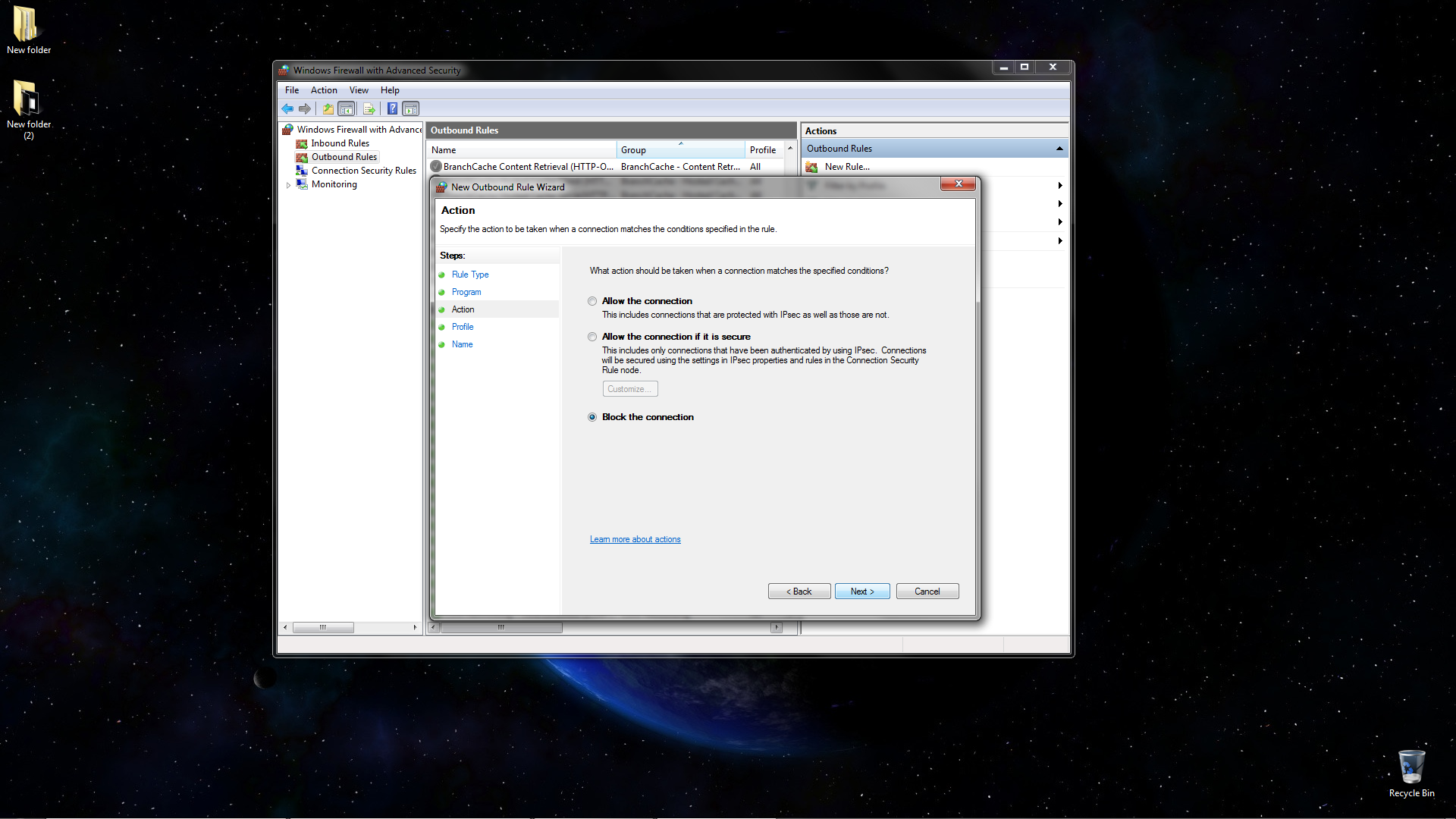The image size is (1456, 819).
Task: Toggle the Show/Hide Console Tree icon
Action: [x=347, y=108]
